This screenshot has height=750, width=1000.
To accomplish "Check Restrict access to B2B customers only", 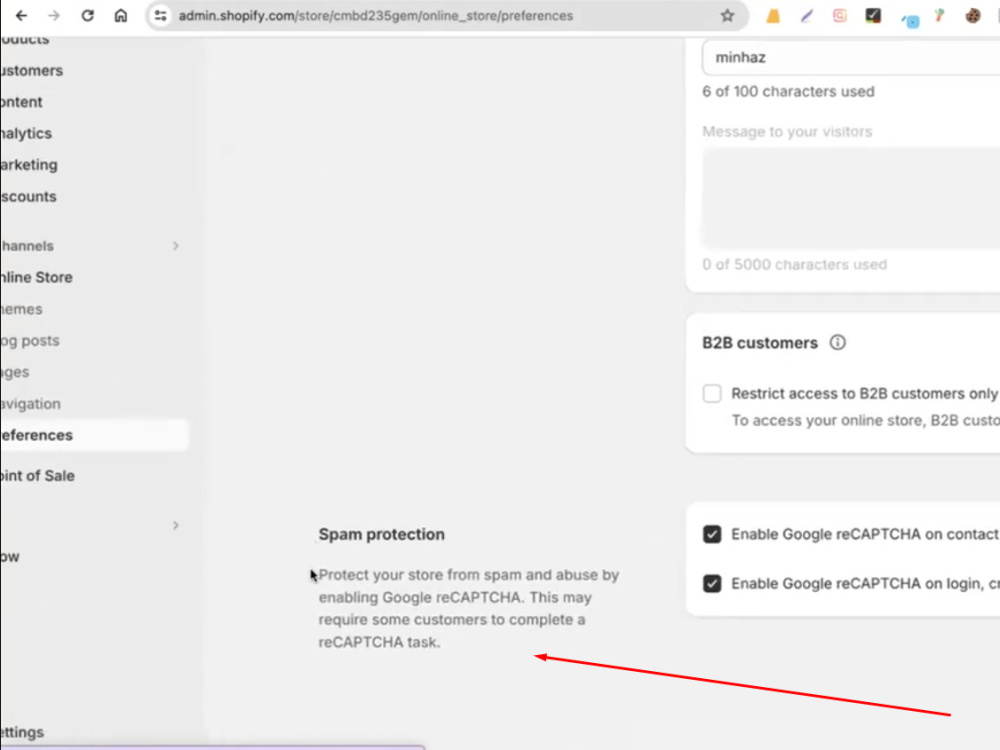I will coord(712,393).
